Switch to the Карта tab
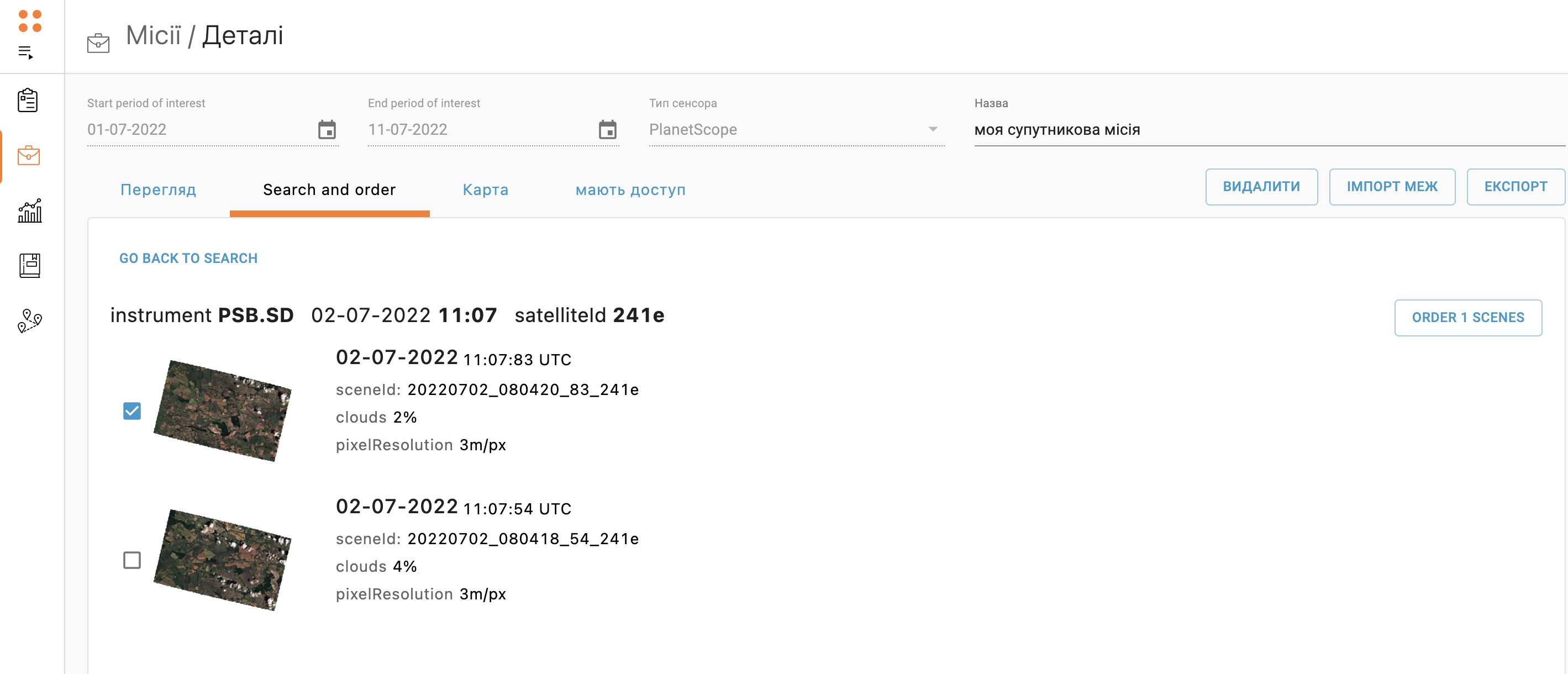The width and height of the screenshot is (1568, 674). 485,190
